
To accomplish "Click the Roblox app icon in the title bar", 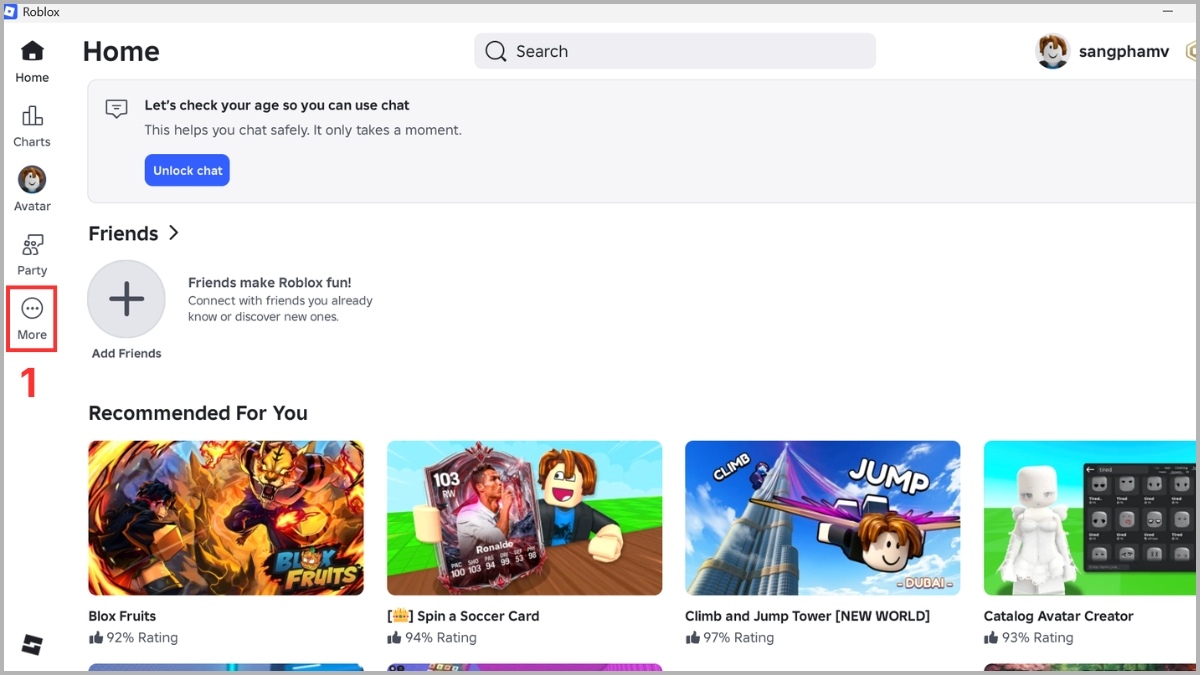I will click(11, 12).
